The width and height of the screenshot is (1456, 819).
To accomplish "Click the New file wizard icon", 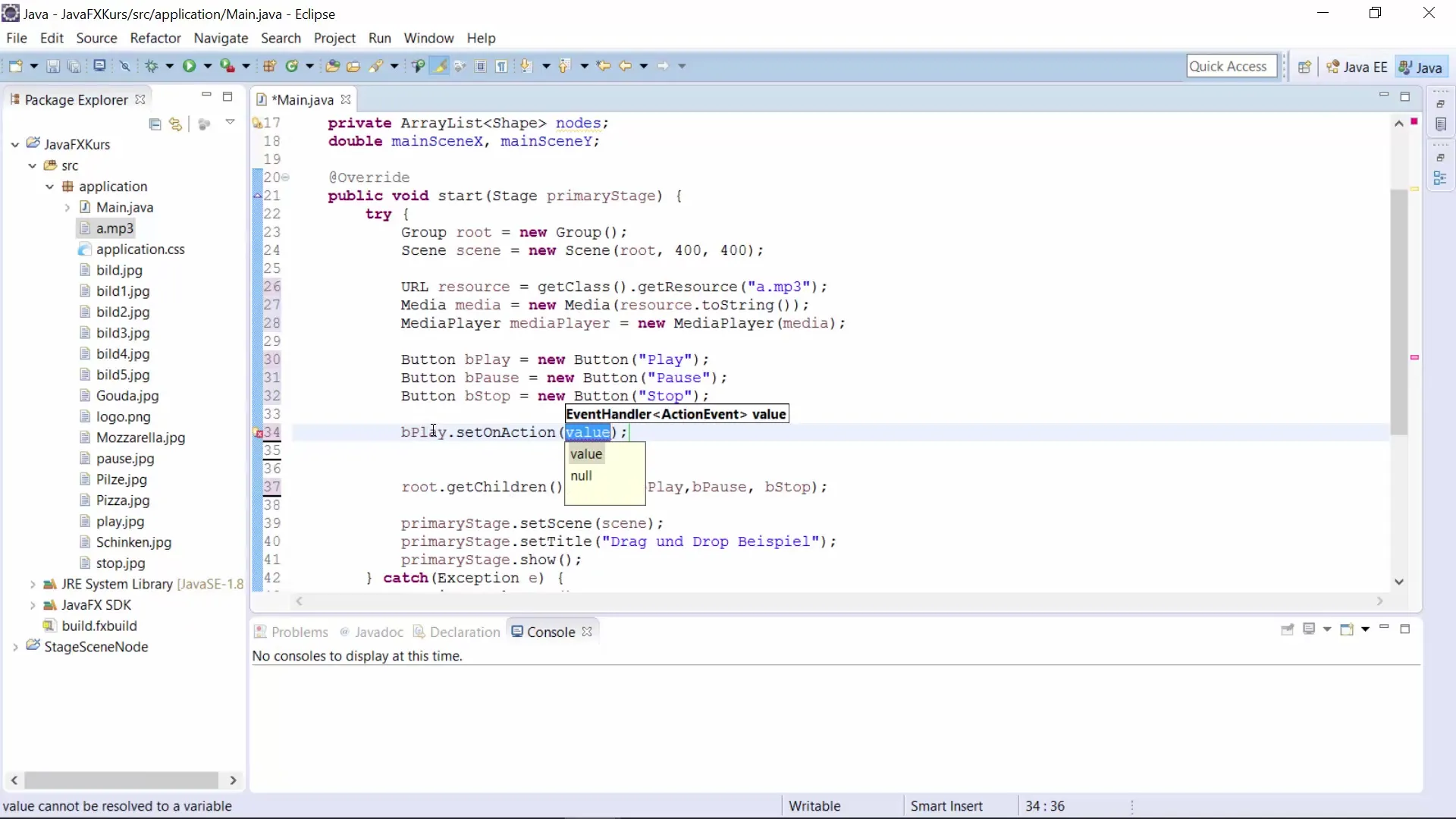I will [16, 67].
